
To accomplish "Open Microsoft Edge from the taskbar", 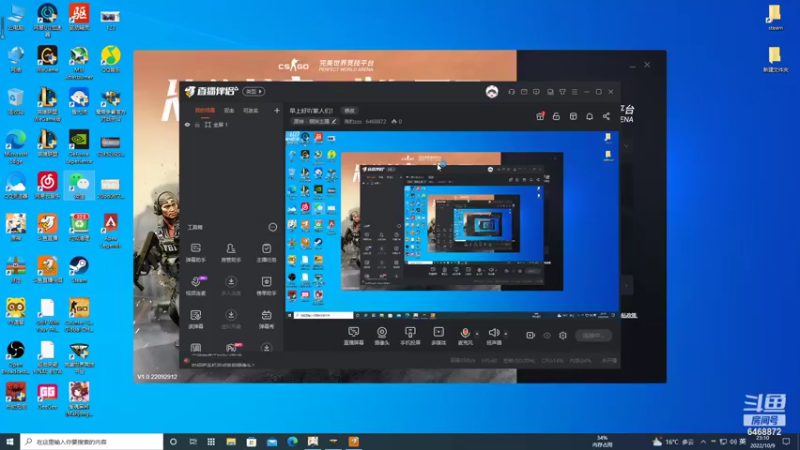I will click(x=292, y=441).
